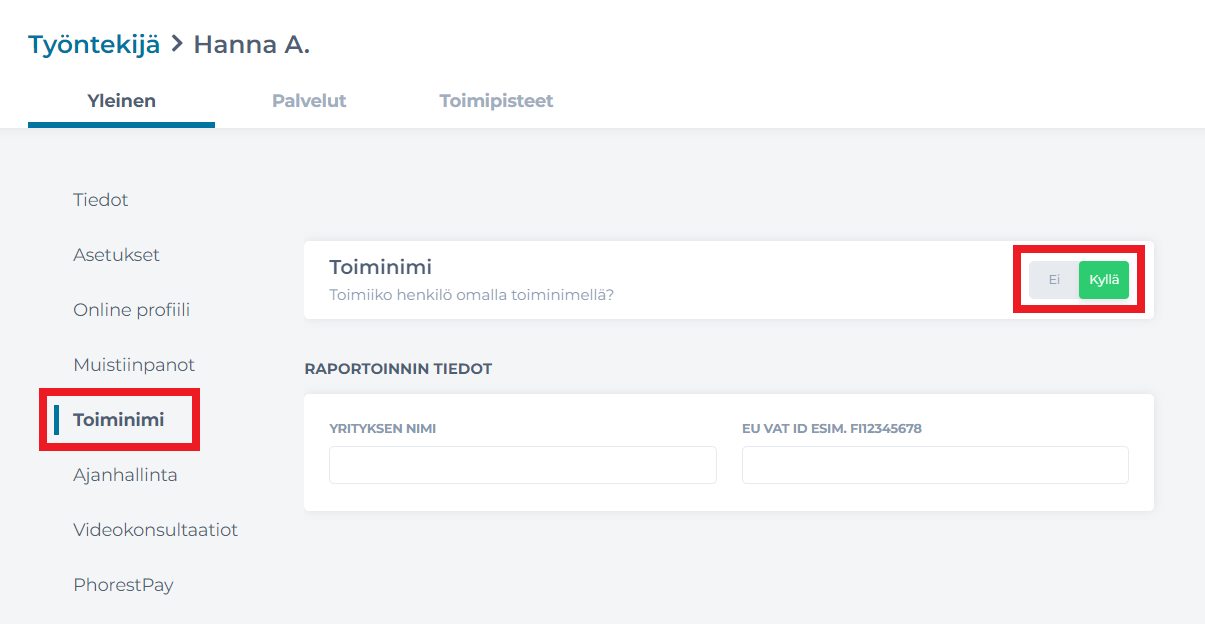View the Online profiili page
Screen dimensions: 1205x624
pos(131,309)
